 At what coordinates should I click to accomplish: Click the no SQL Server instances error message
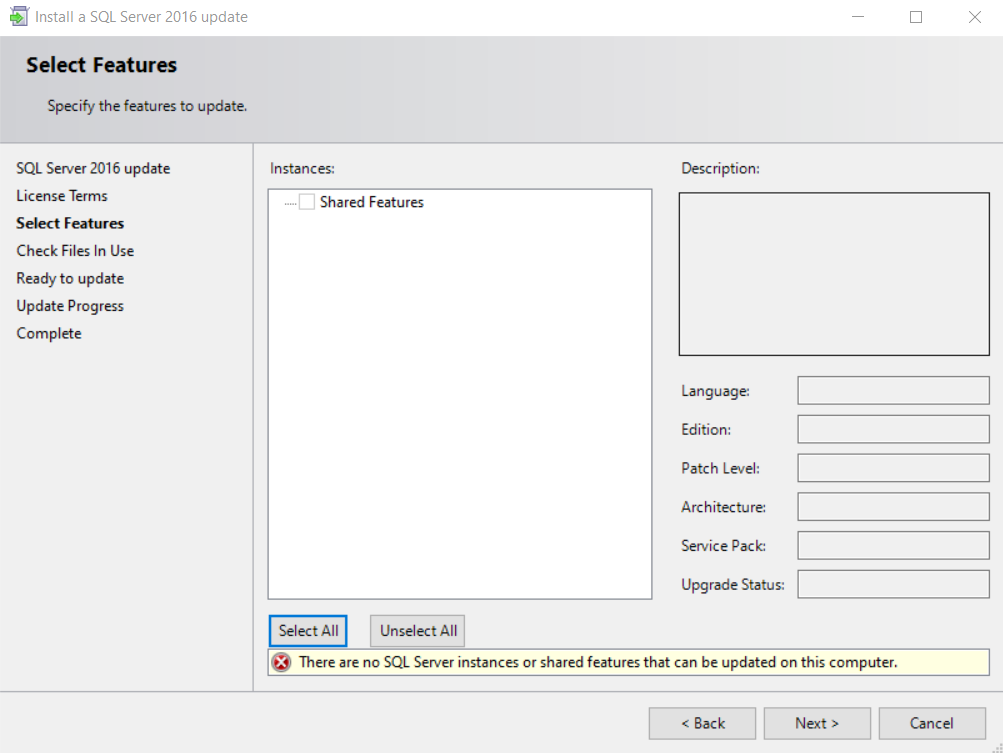[598, 662]
